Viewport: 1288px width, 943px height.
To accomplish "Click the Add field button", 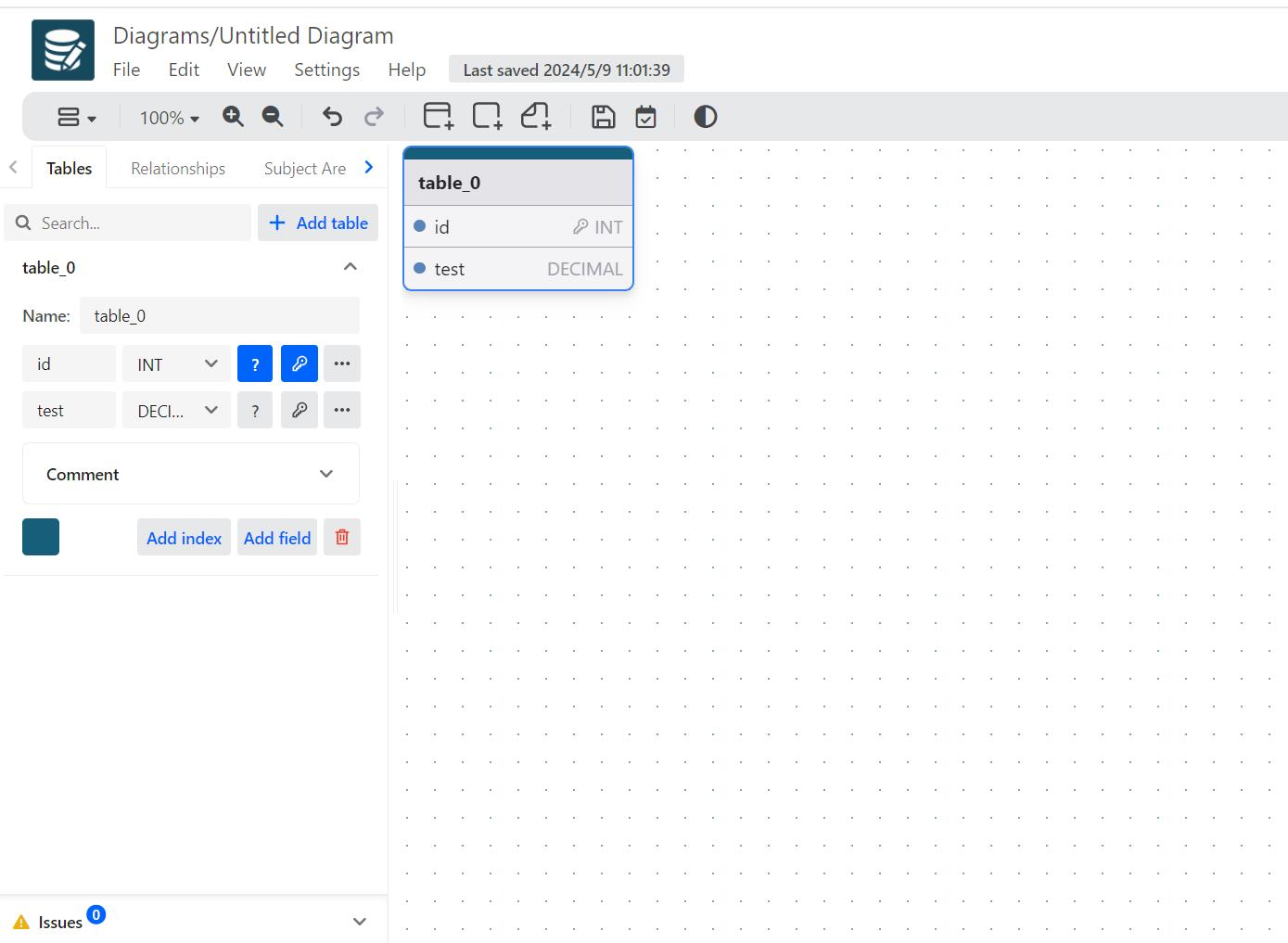I will pyautogui.click(x=277, y=537).
